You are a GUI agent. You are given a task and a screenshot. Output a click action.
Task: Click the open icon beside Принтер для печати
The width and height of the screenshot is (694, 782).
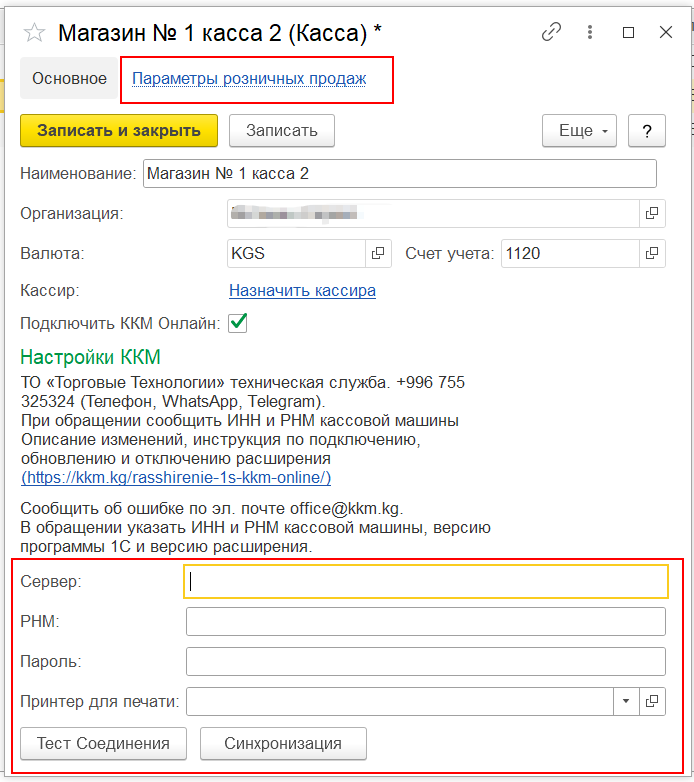tap(652, 702)
